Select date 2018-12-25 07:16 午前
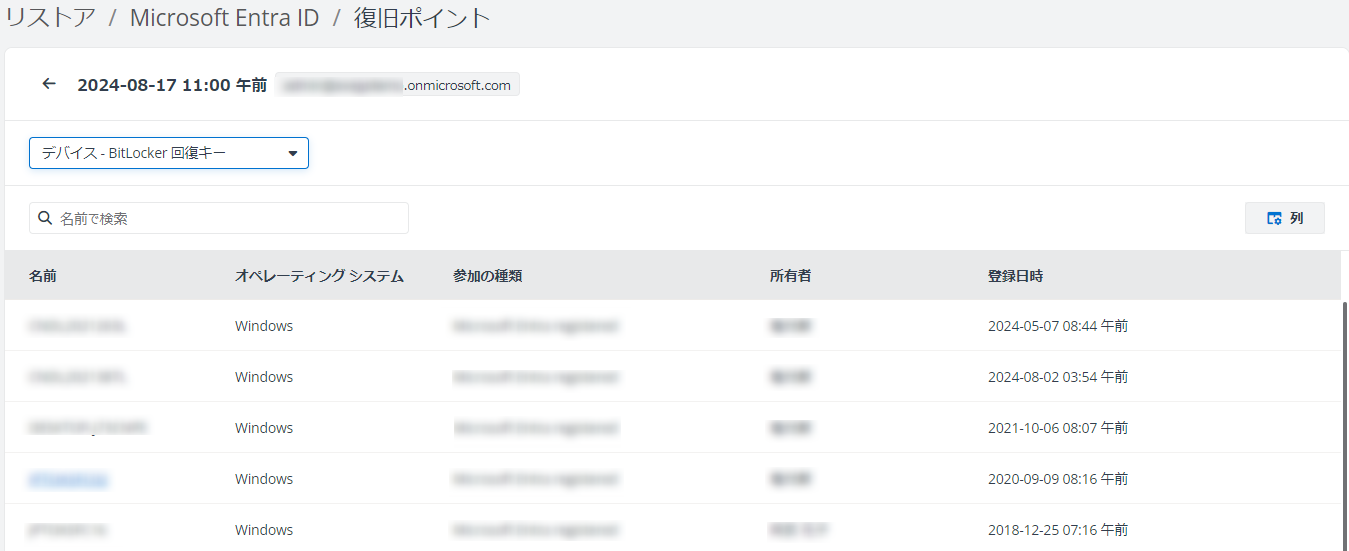Image resolution: width=1349 pixels, height=551 pixels. pyautogui.click(x=1058, y=530)
